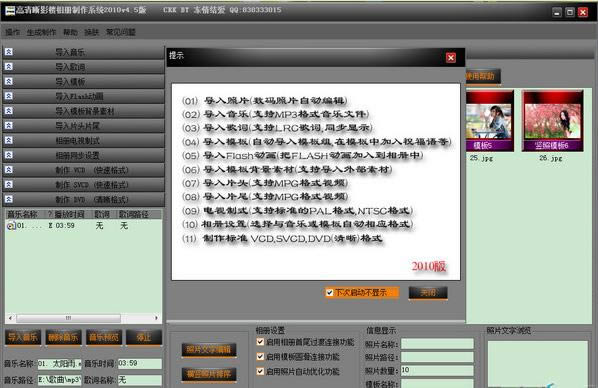
Task: Click the chevron icon beside 导入Flash动画
Action: coord(9,96)
